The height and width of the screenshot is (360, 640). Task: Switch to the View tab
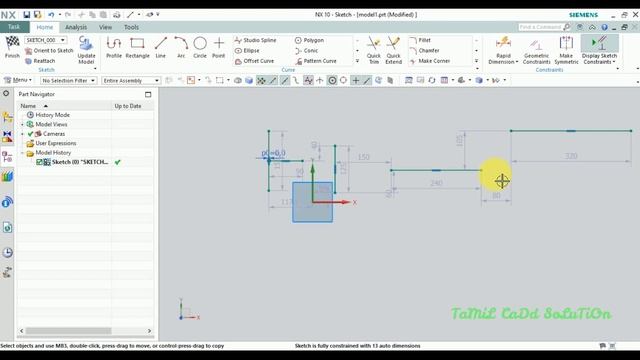tap(105, 27)
